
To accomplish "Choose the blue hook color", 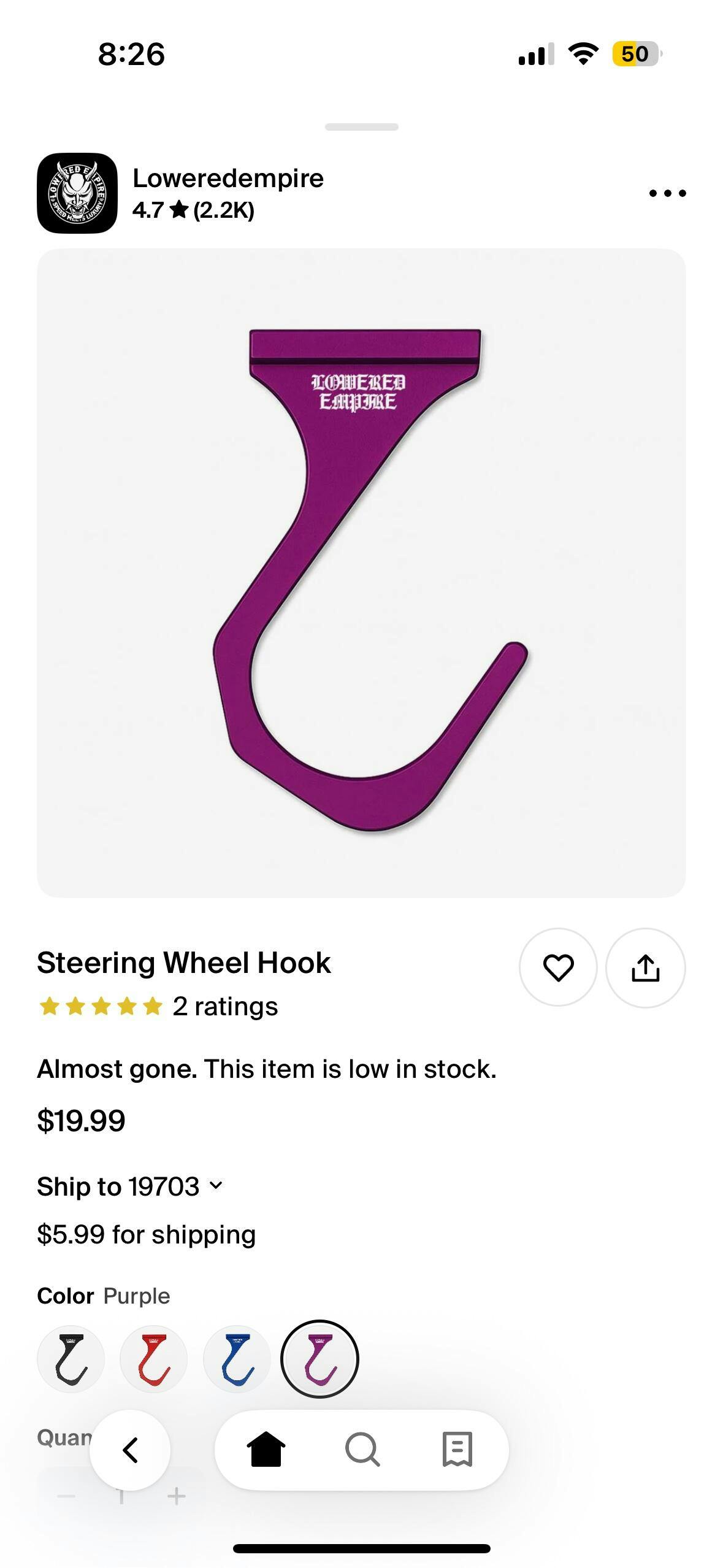I will click(x=237, y=1359).
